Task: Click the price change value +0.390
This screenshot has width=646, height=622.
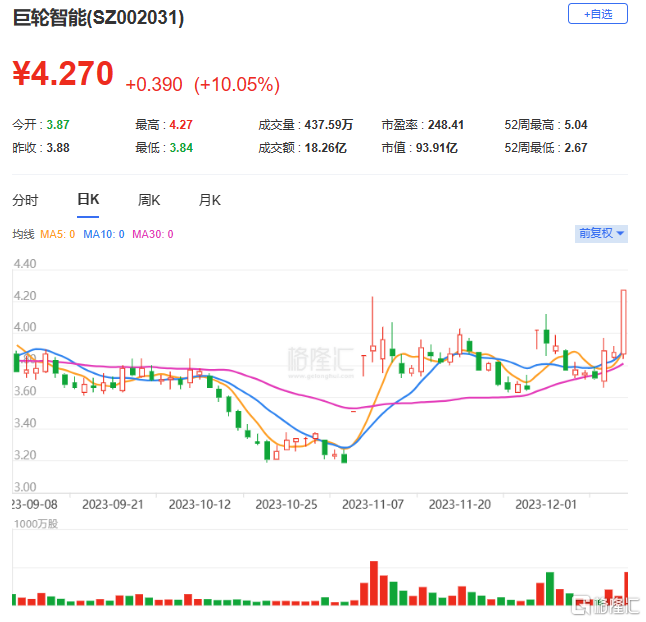Action: point(154,84)
